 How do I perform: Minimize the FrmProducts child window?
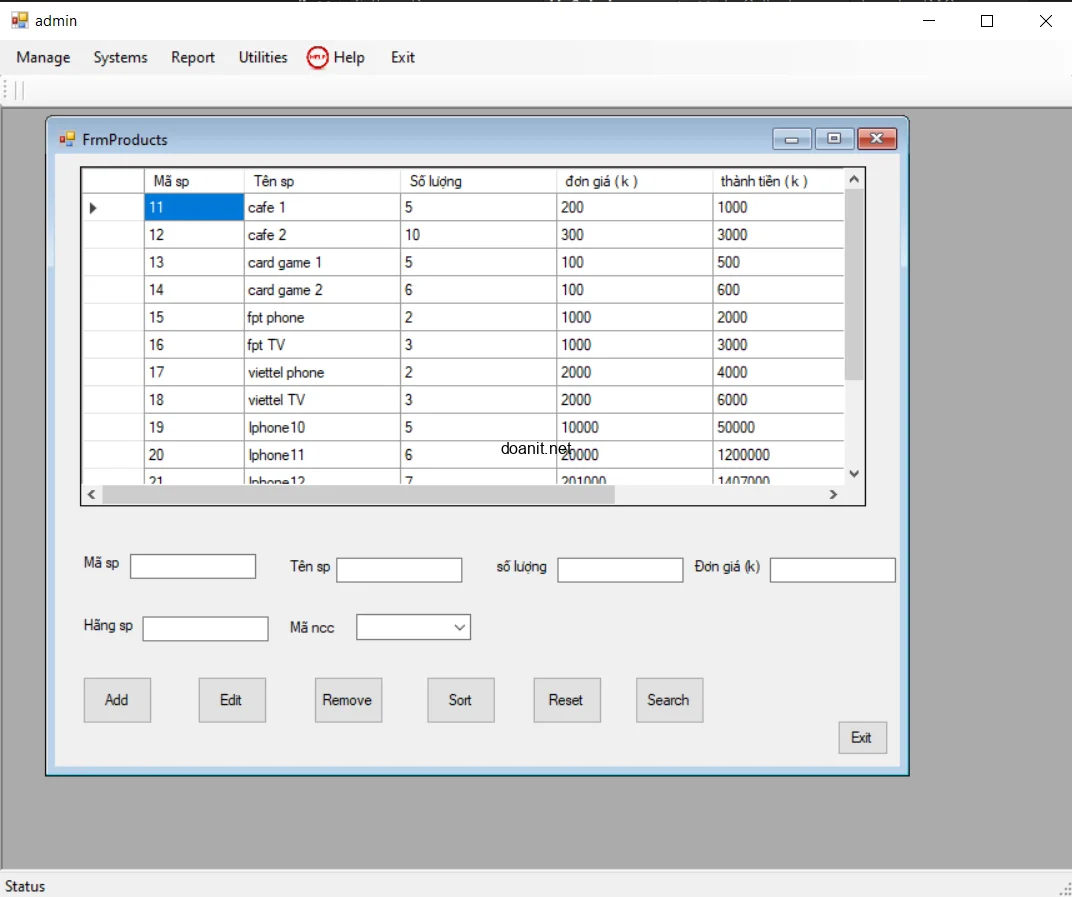coord(792,140)
